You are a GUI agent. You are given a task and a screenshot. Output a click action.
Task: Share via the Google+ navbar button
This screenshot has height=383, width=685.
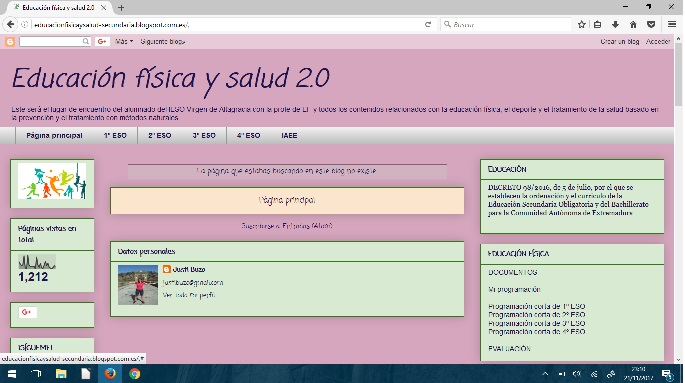(x=102, y=41)
